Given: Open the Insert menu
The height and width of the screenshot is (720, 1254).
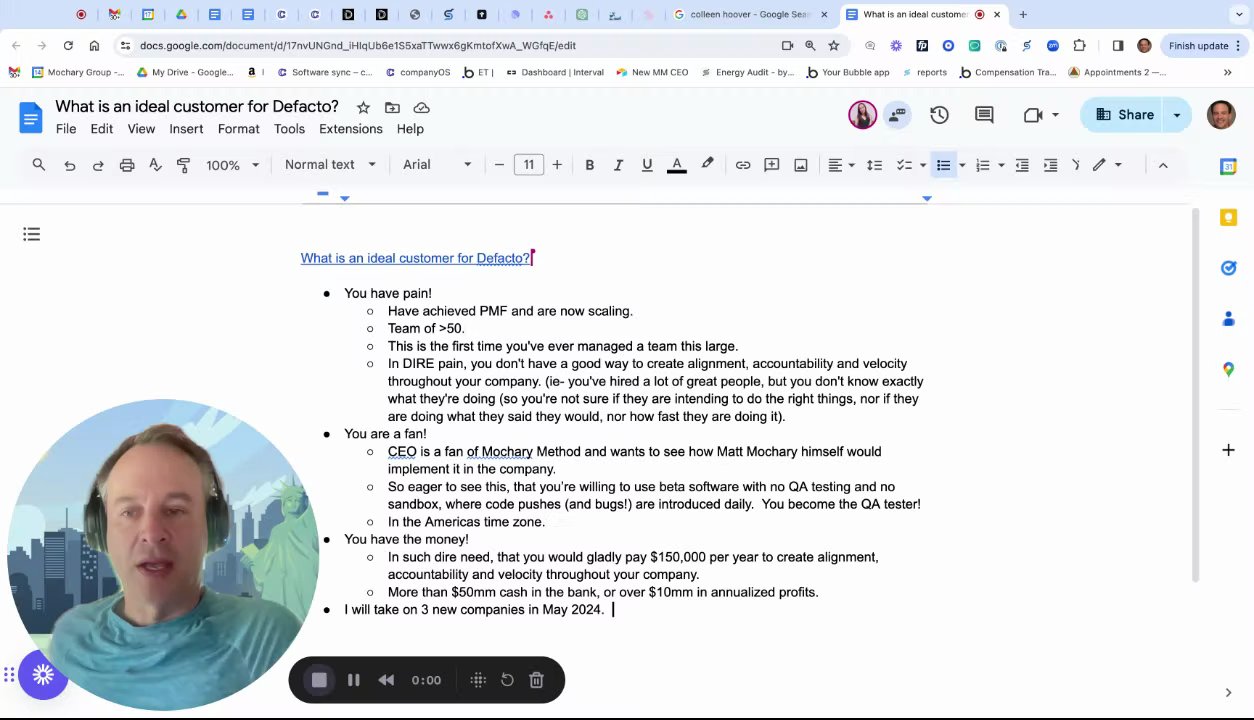Looking at the screenshot, I should (x=186, y=129).
